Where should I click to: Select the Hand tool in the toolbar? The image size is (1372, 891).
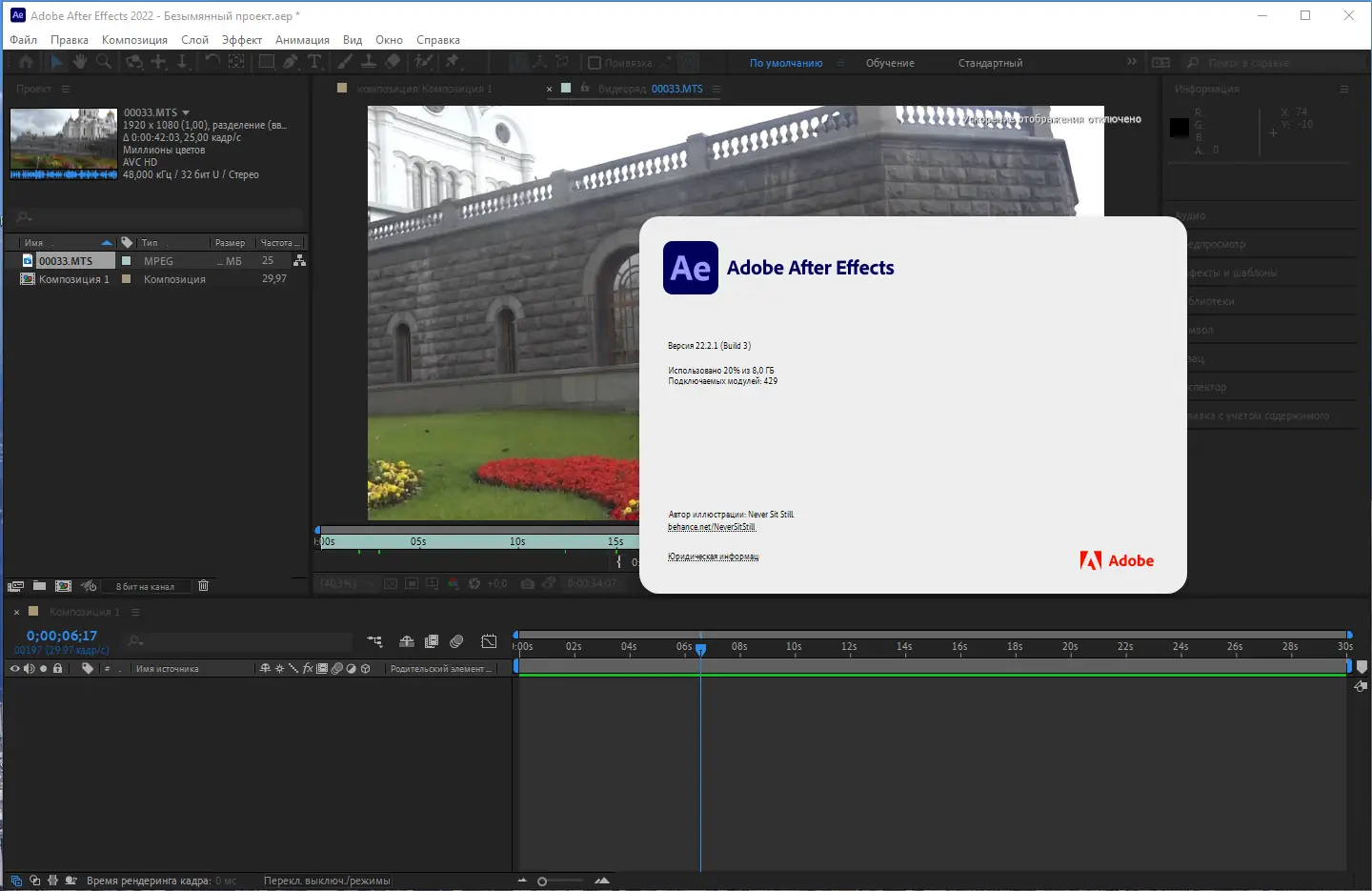coord(80,62)
